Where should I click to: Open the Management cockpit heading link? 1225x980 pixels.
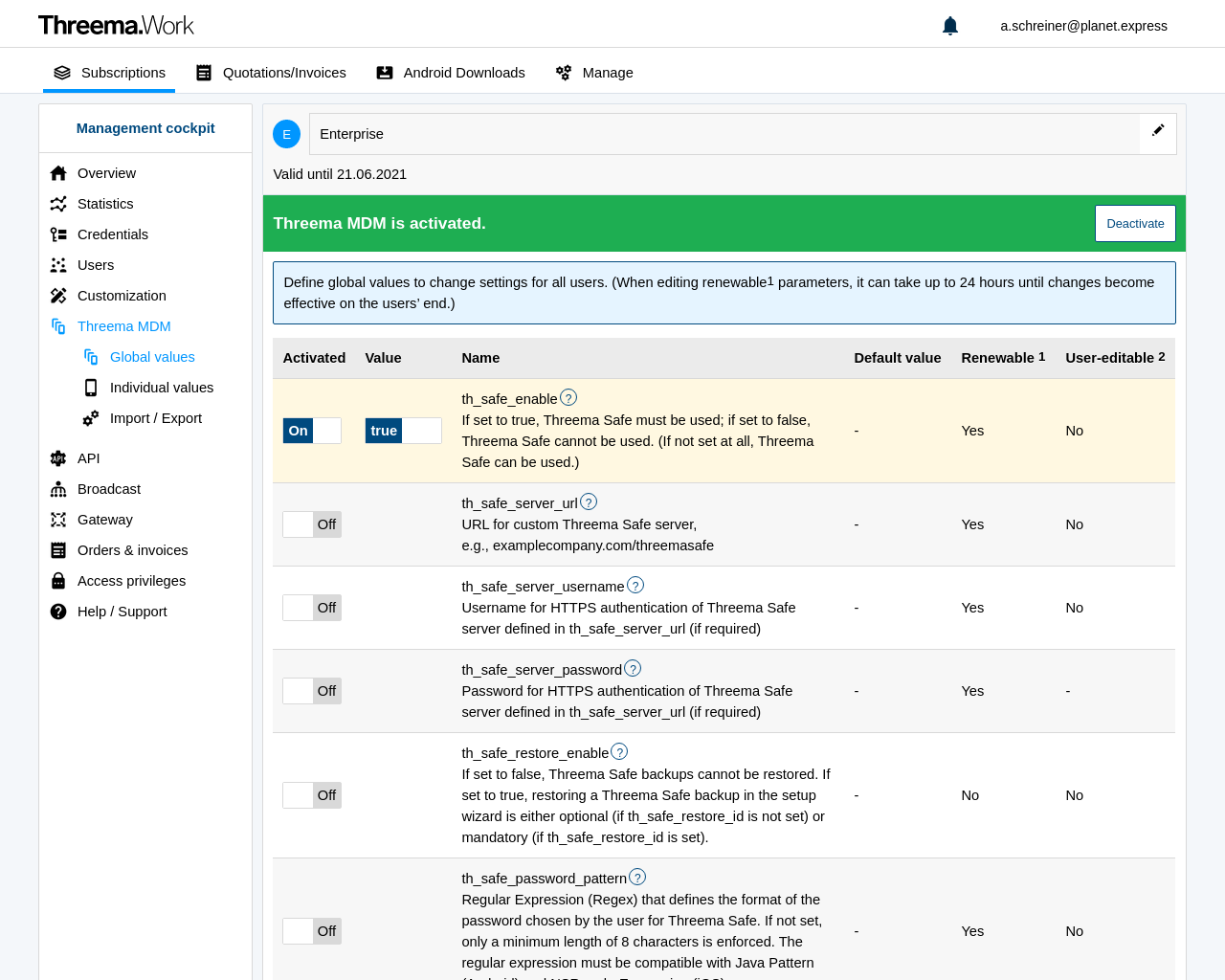(145, 128)
